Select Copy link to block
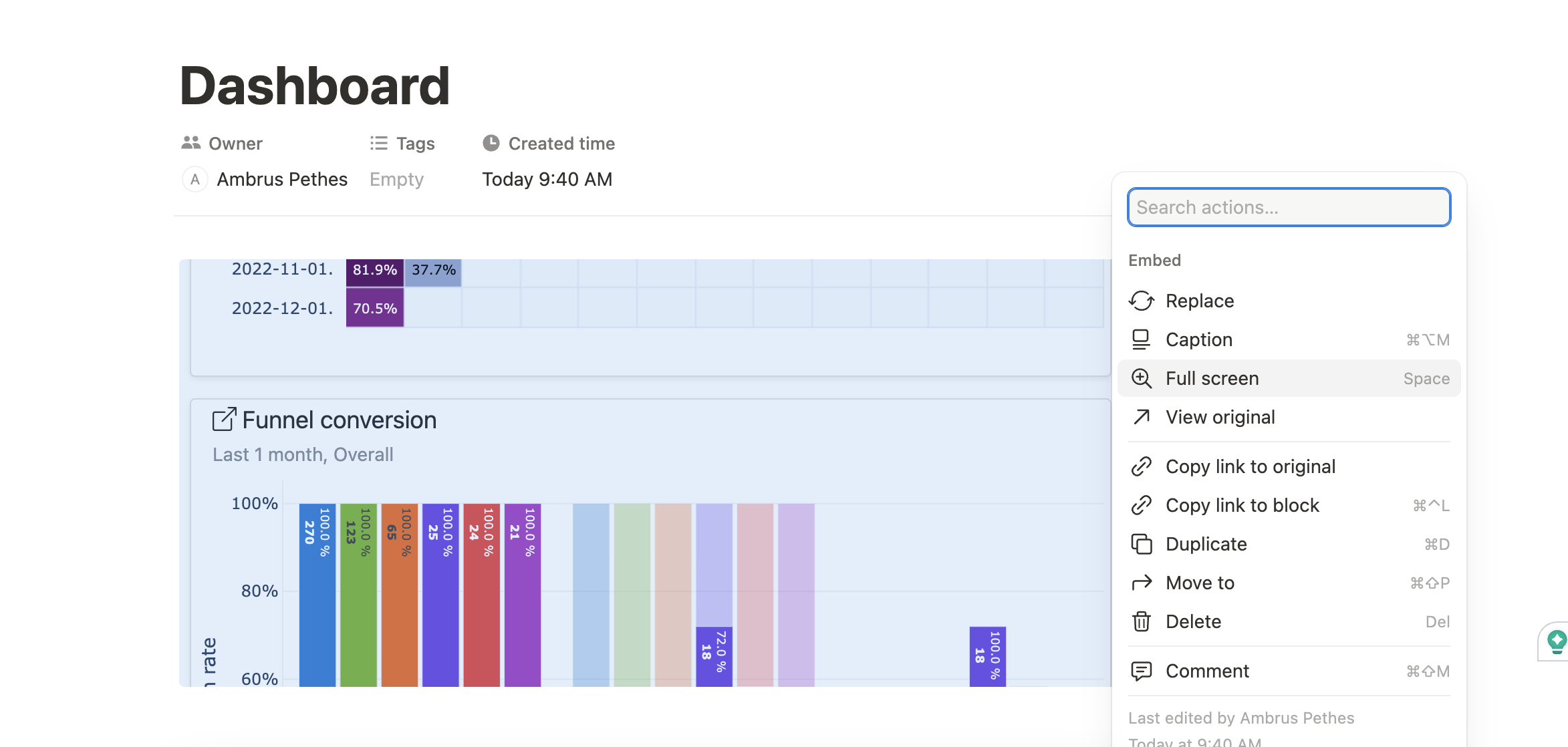 tap(1242, 505)
